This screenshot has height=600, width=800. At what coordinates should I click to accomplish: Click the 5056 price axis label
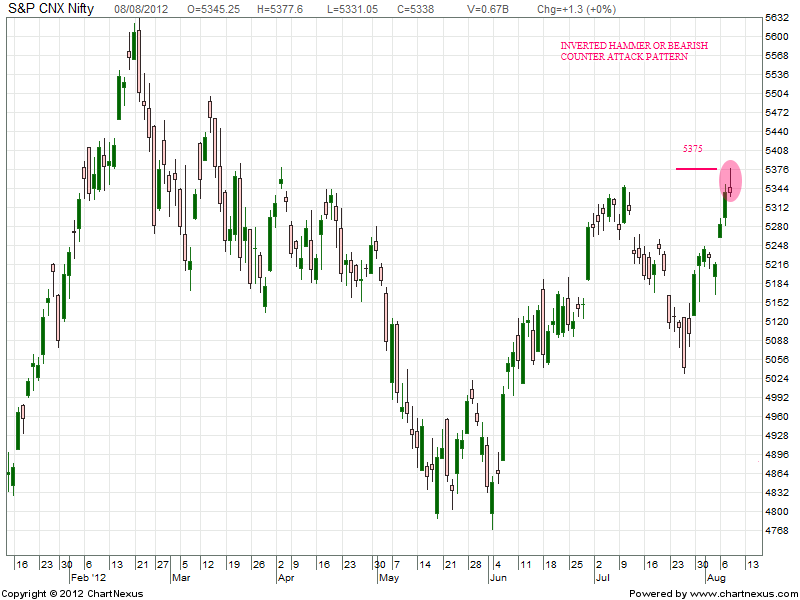pyautogui.click(x=777, y=360)
